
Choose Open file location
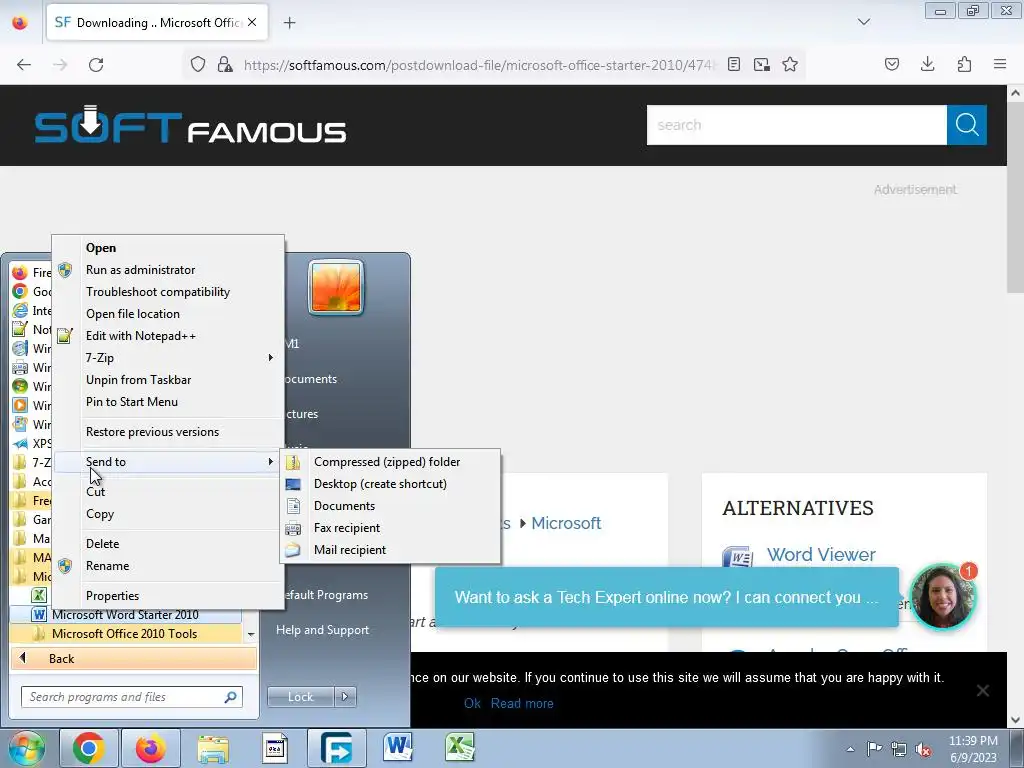(168, 313)
